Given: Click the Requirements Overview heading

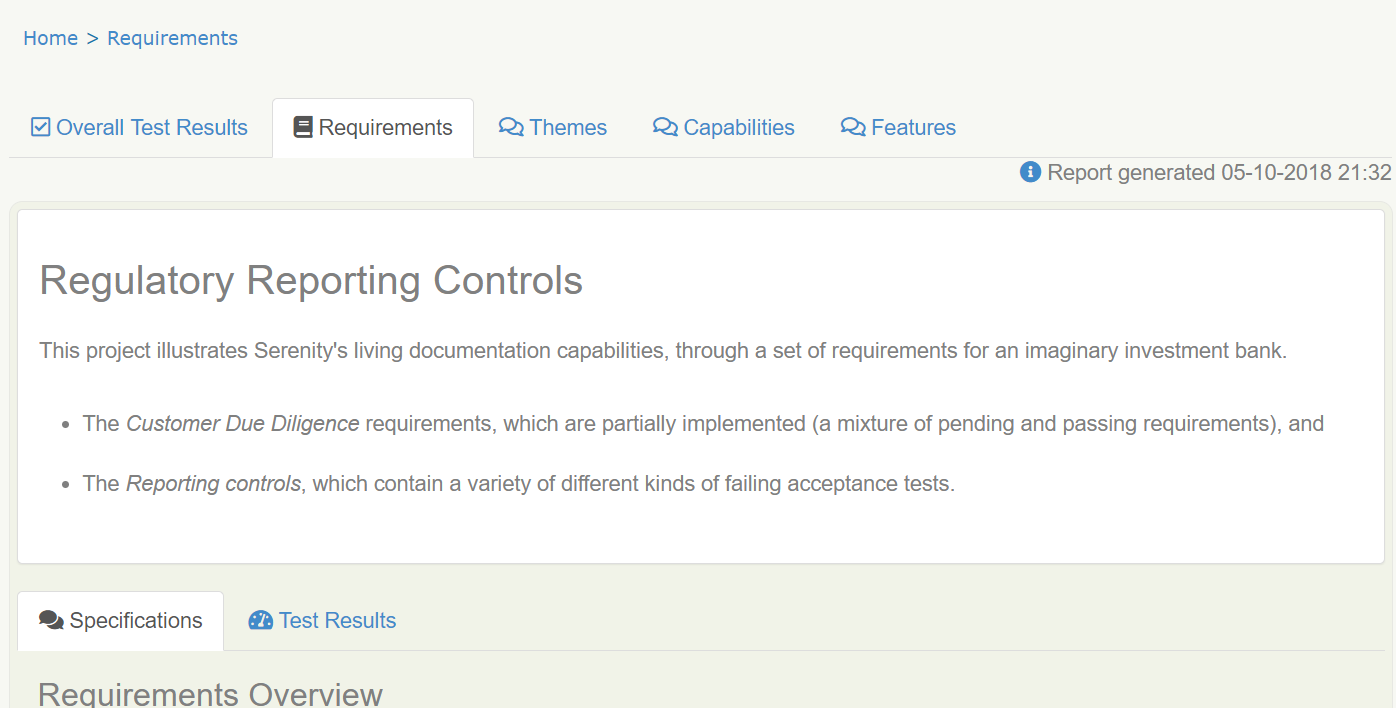Looking at the screenshot, I should point(210,694).
